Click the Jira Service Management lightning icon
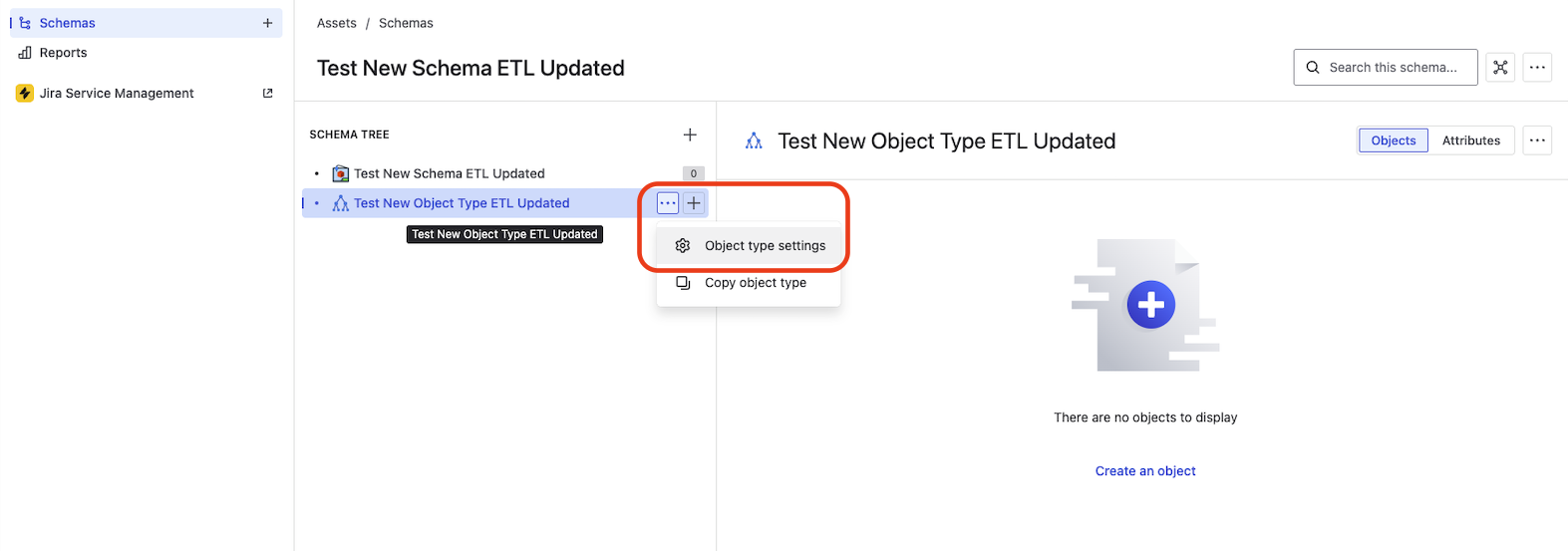1568x551 pixels. click(x=25, y=94)
